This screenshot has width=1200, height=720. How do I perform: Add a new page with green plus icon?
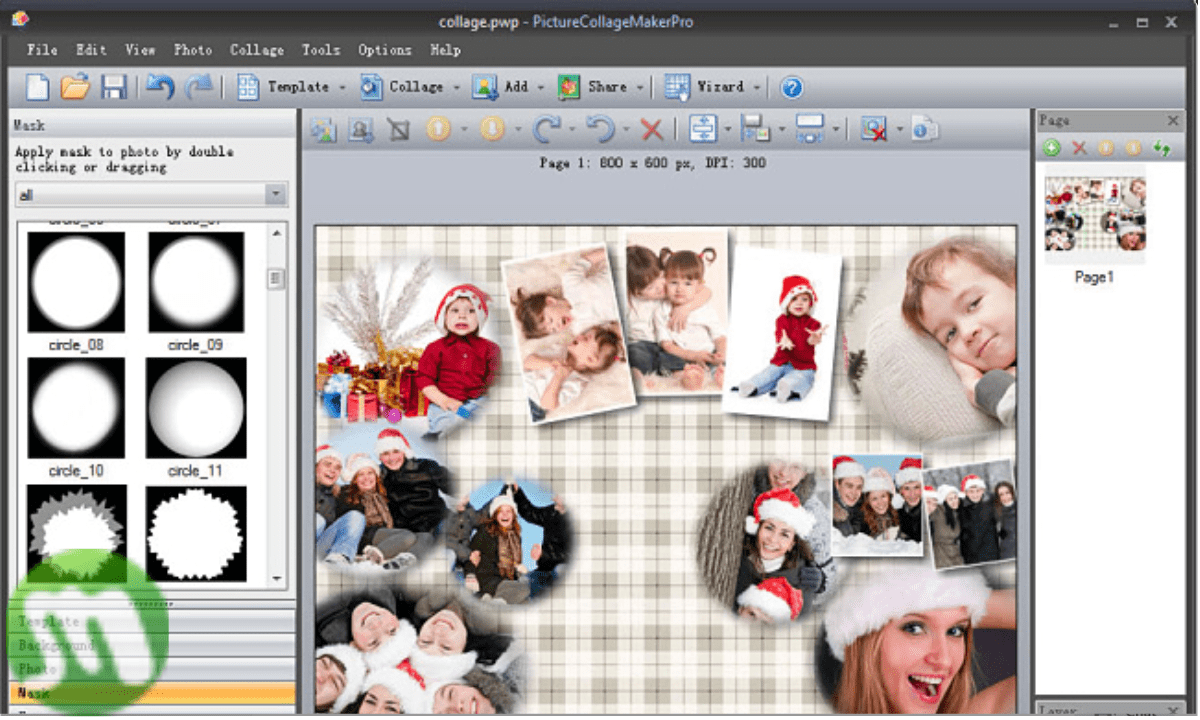tap(1053, 147)
